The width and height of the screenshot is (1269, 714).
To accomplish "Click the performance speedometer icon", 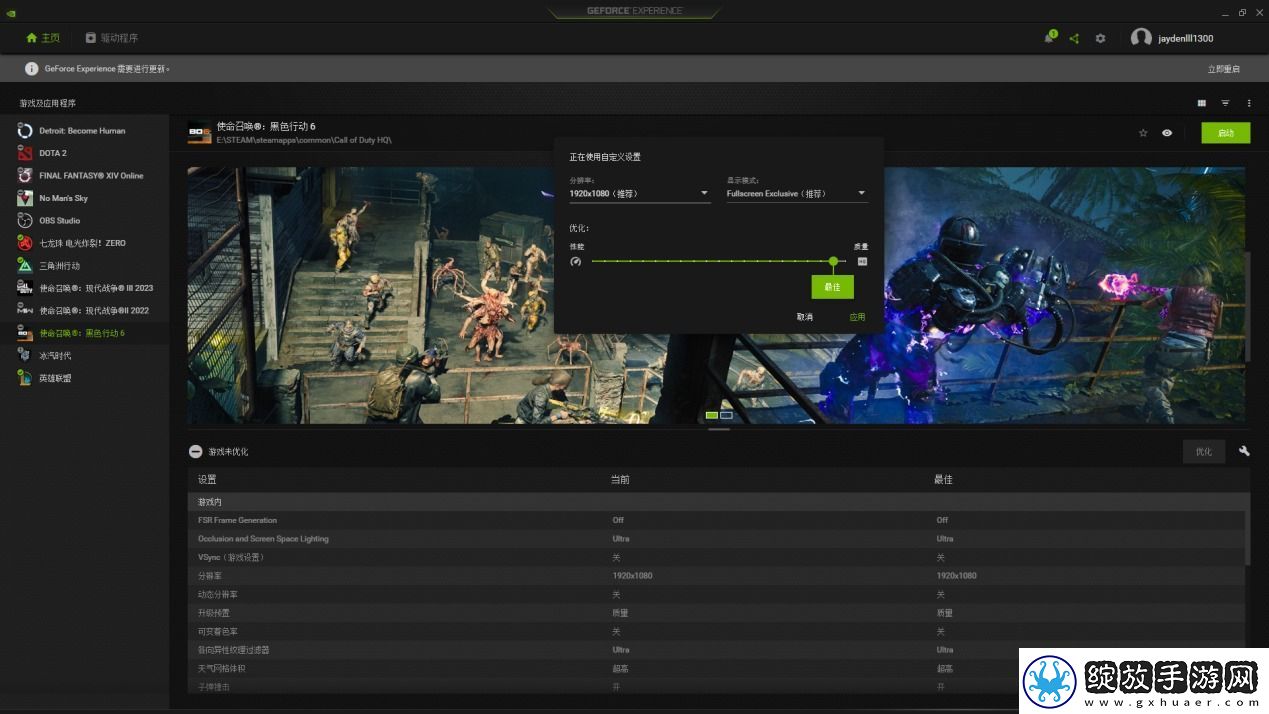I will click(x=576, y=262).
